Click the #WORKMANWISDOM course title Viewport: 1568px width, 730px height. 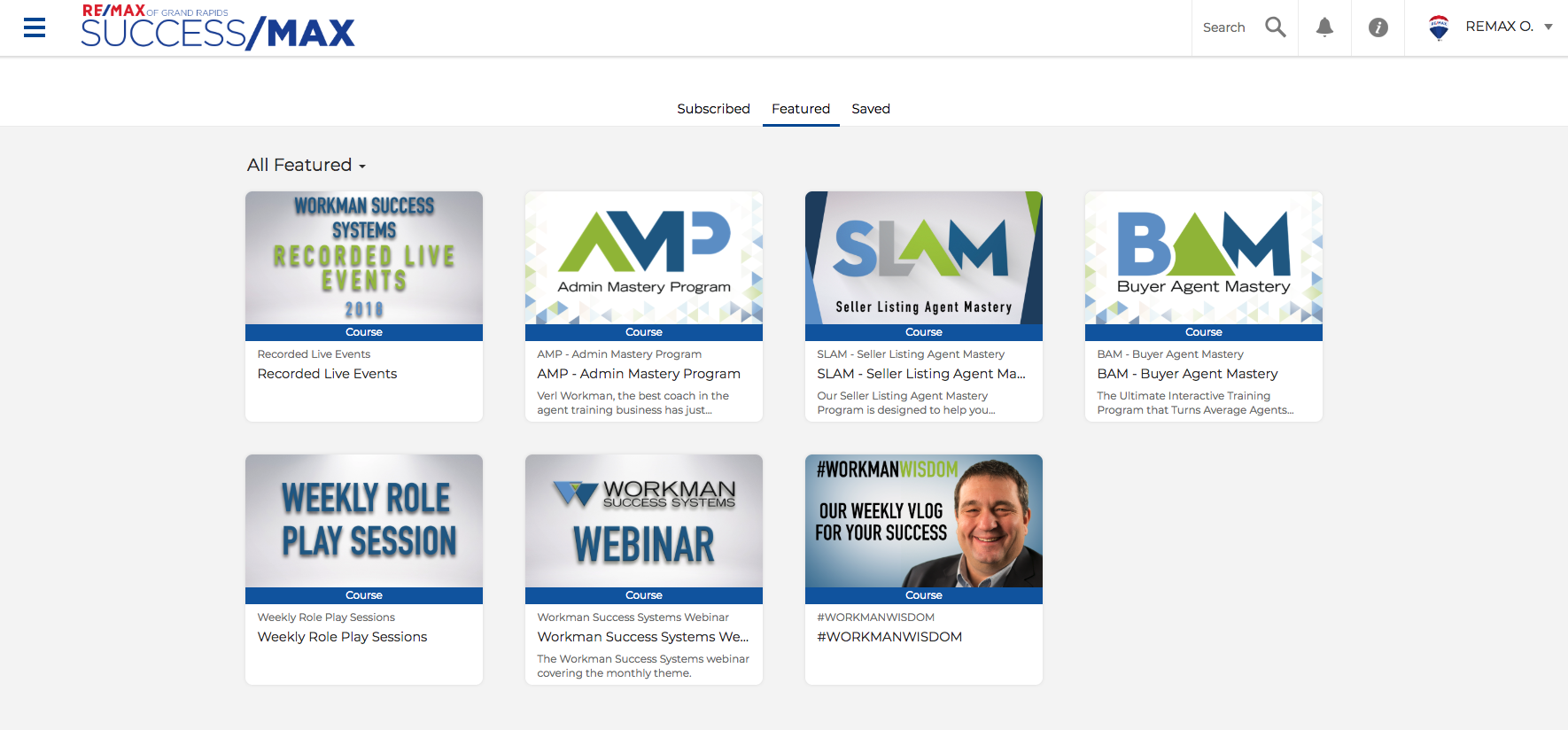[889, 637]
